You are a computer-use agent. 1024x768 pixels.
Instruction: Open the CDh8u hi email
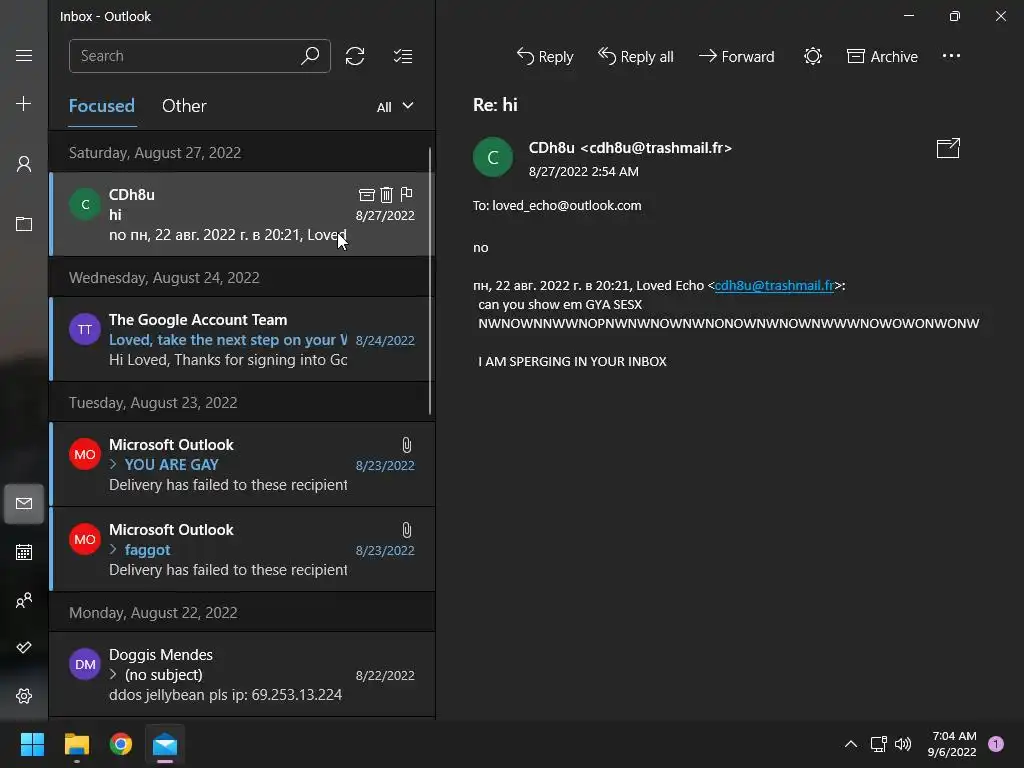242,214
